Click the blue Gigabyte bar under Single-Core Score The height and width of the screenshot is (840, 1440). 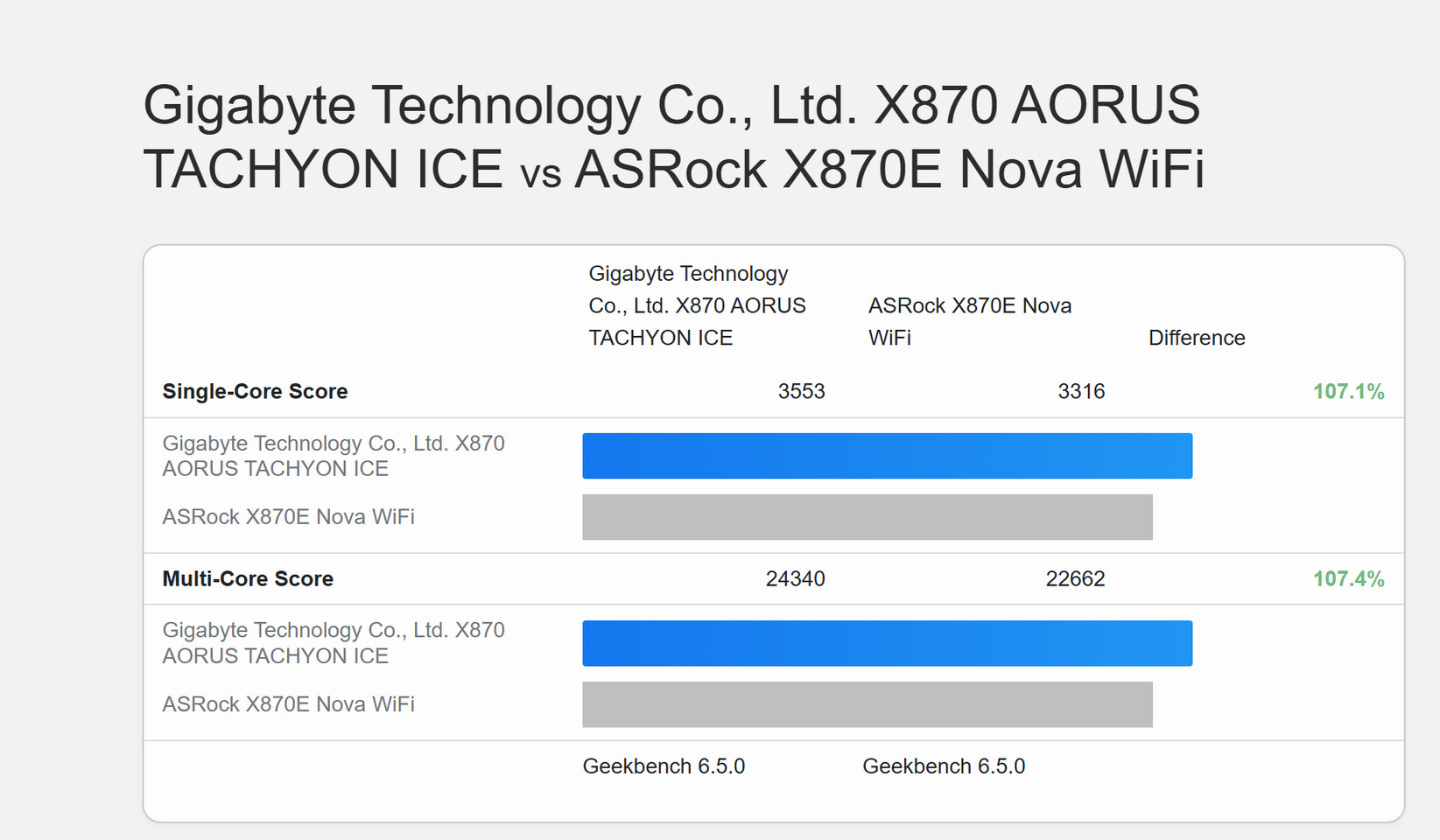tap(887, 456)
